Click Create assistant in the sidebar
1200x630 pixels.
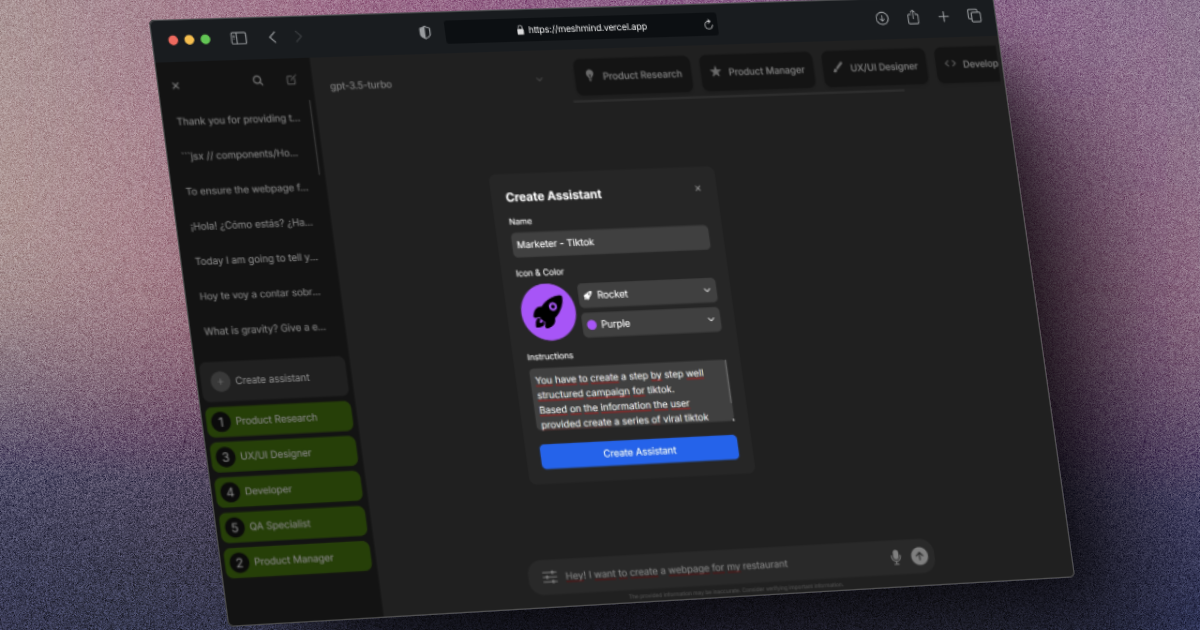pos(273,379)
